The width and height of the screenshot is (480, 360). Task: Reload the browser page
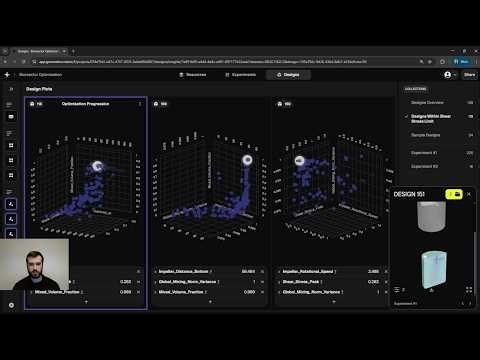pyautogui.click(x=24, y=62)
